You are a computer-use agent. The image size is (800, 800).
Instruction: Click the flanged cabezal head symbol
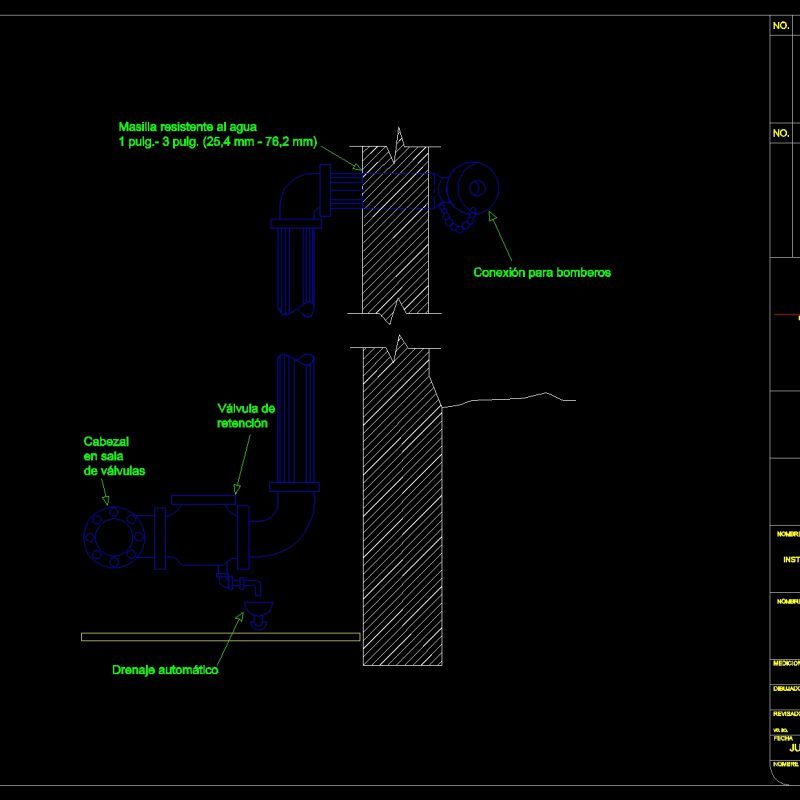117,537
